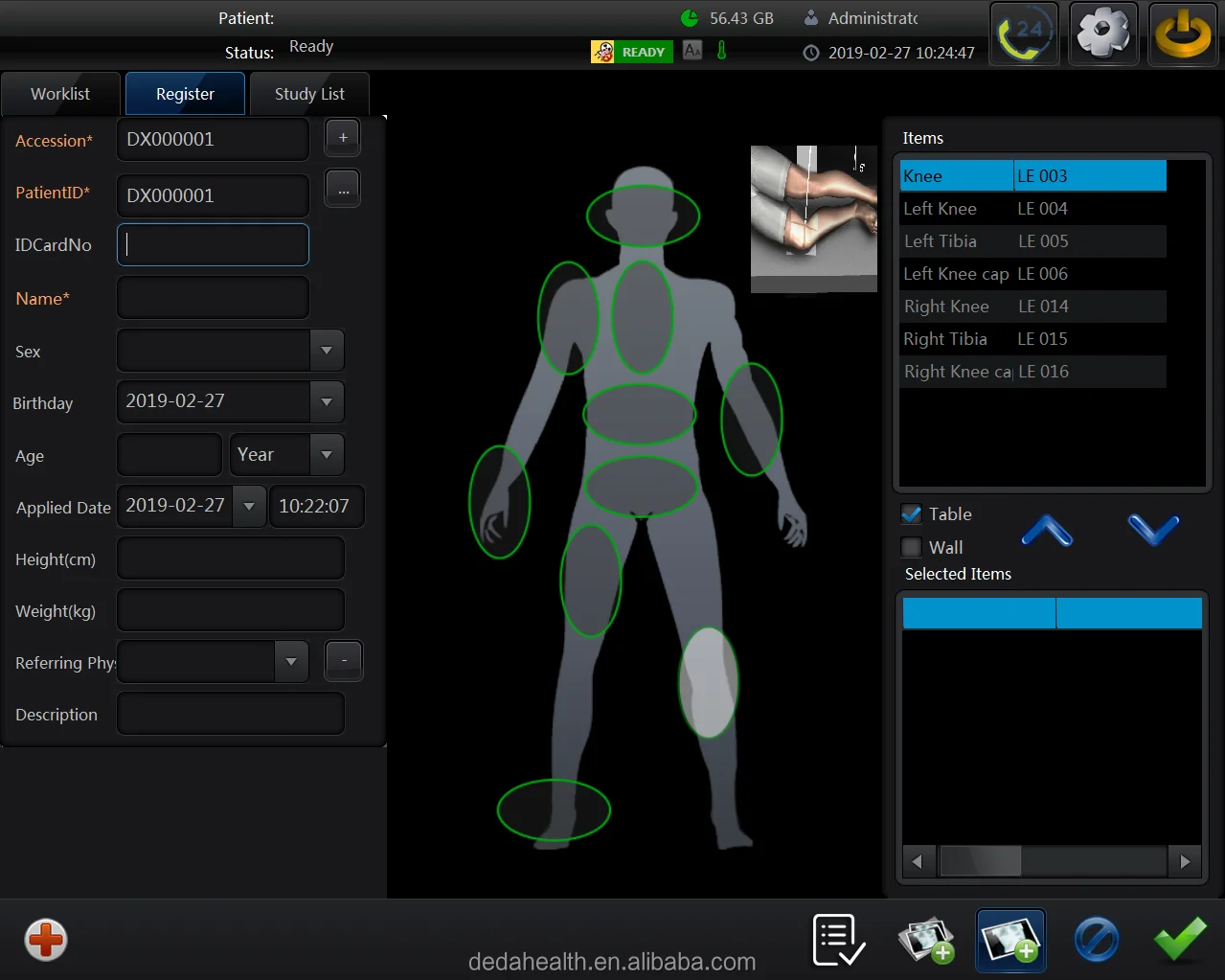Image resolution: width=1225 pixels, height=980 pixels.
Task: Click the checklist document icon in bottom toolbar
Action: coord(838,940)
